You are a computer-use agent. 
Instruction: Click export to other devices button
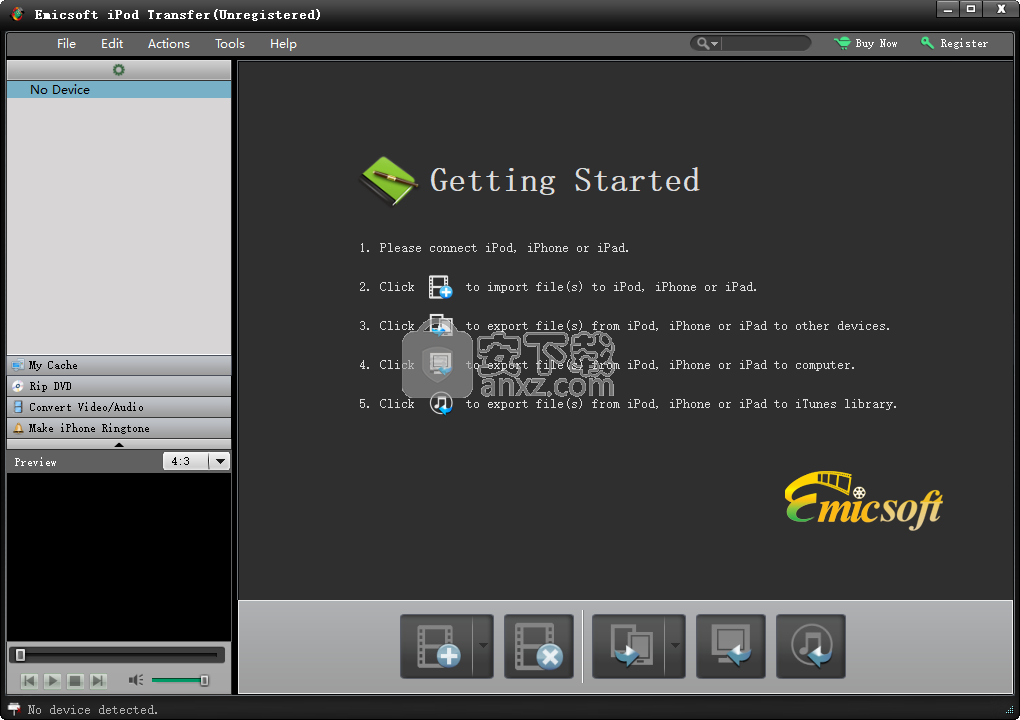coord(629,646)
